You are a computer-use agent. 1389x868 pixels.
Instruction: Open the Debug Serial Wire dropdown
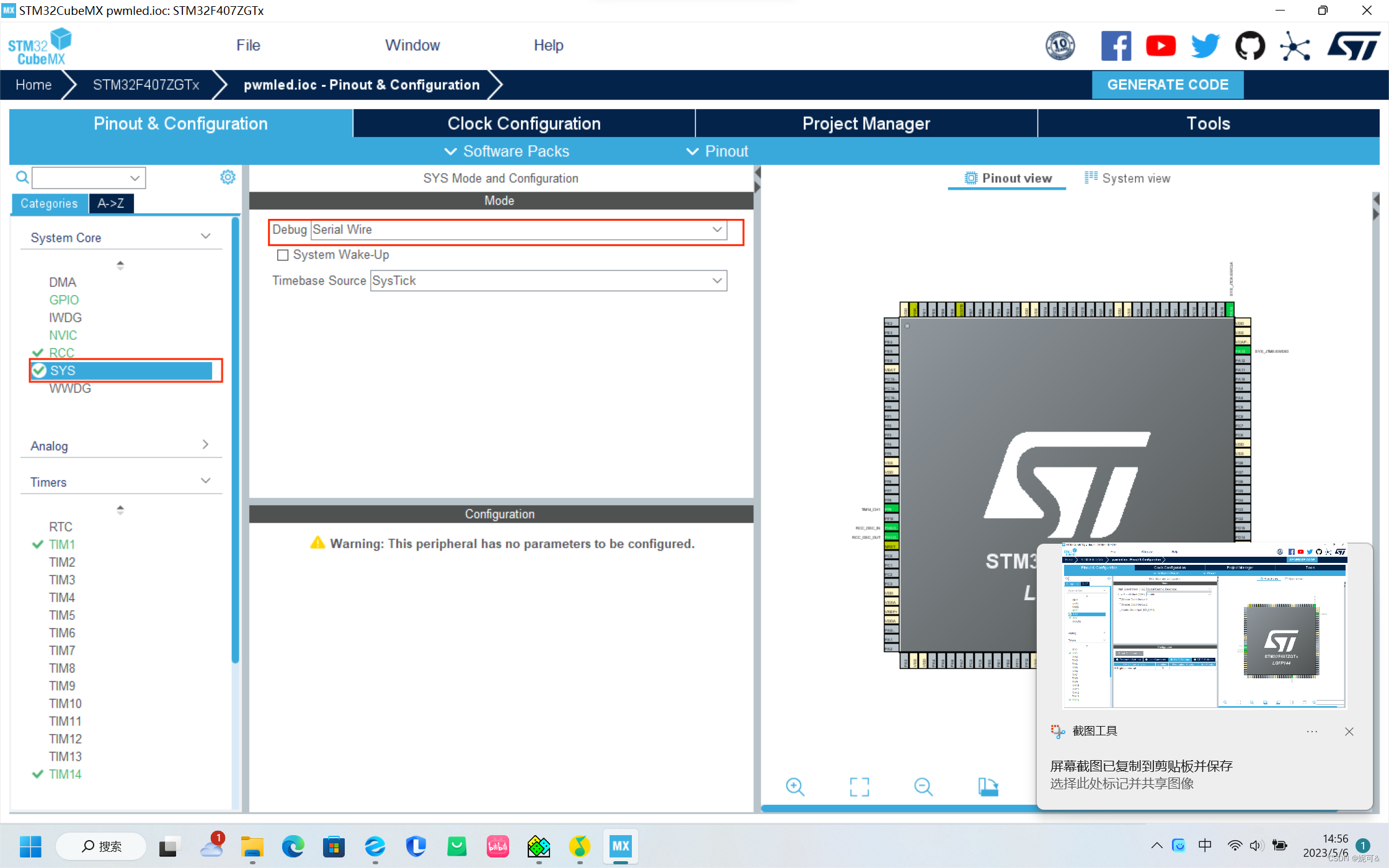(518, 229)
